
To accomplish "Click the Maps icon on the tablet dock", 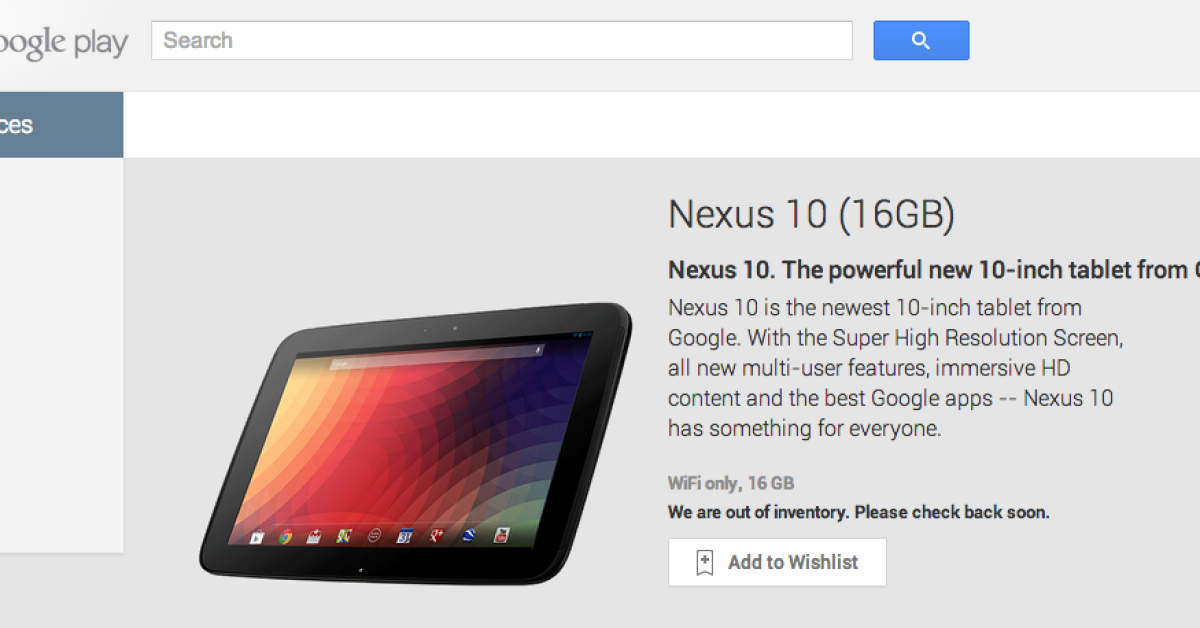I will tap(344, 535).
